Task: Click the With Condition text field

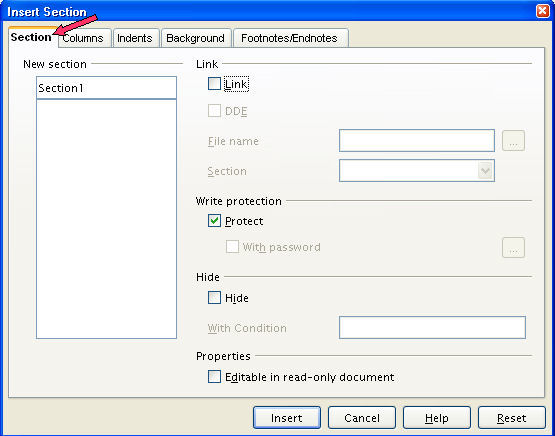Action: point(432,328)
